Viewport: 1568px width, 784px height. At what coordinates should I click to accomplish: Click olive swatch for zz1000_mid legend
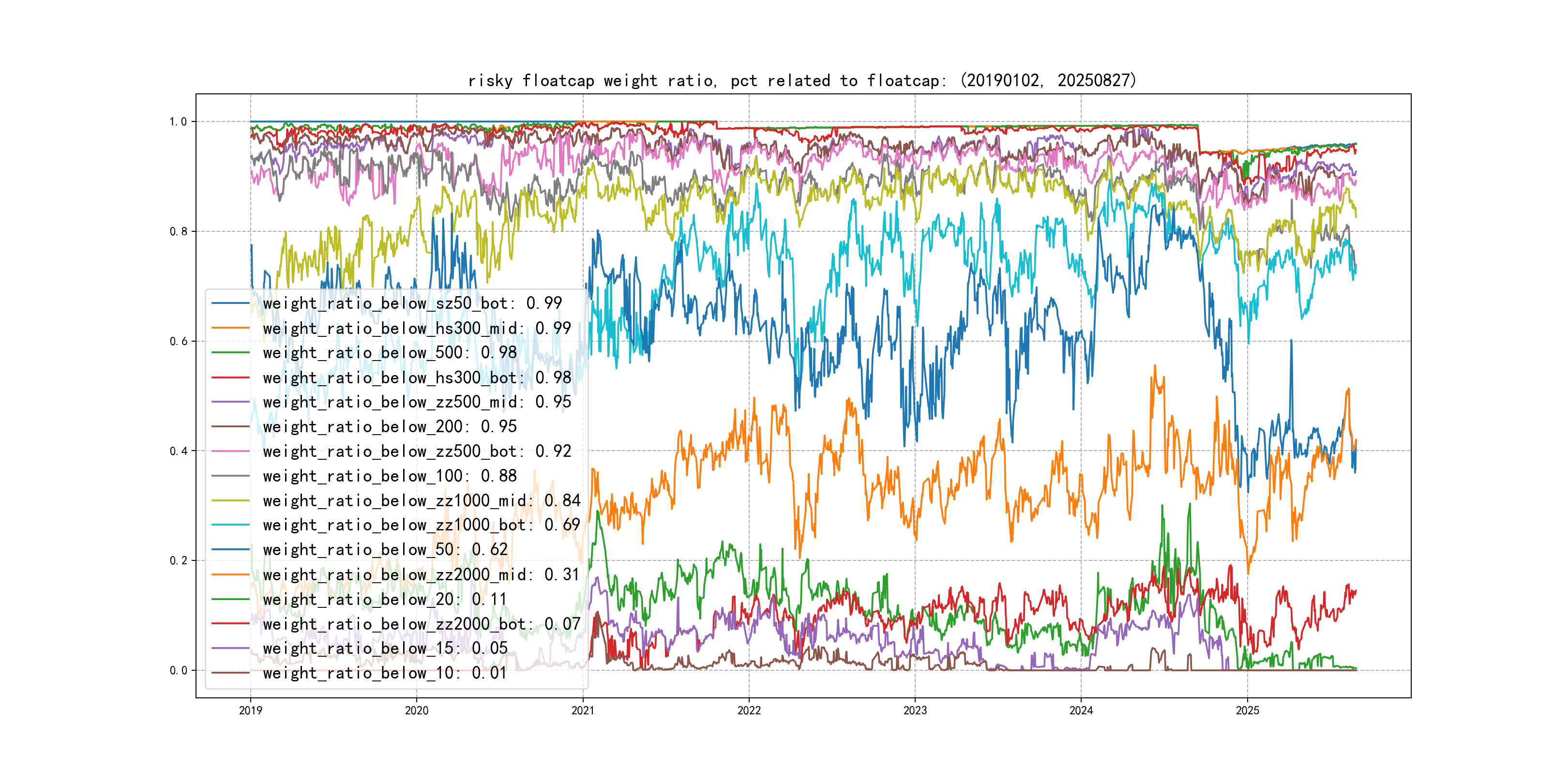[230, 500]
